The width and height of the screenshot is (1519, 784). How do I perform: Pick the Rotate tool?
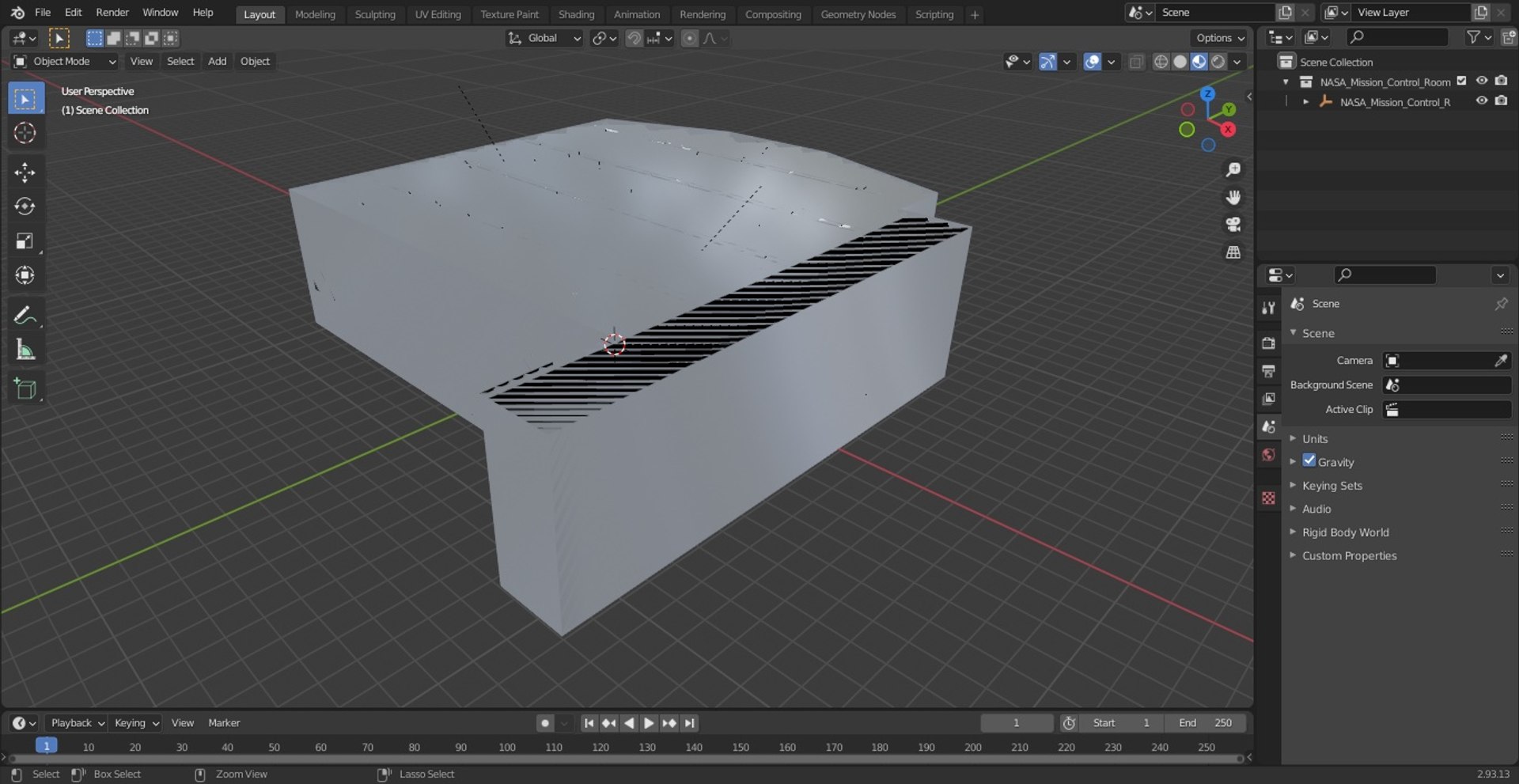[x=25, y=206]
